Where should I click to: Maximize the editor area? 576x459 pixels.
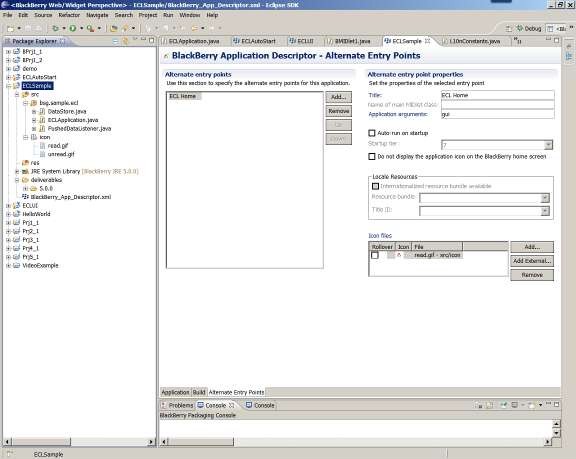(x=557, y=40)
